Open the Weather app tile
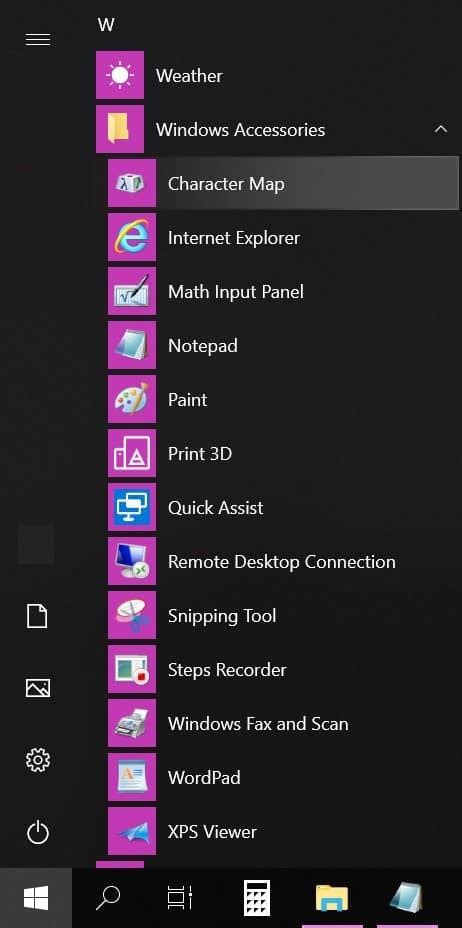462x928 pixels. tap(119, 75)
